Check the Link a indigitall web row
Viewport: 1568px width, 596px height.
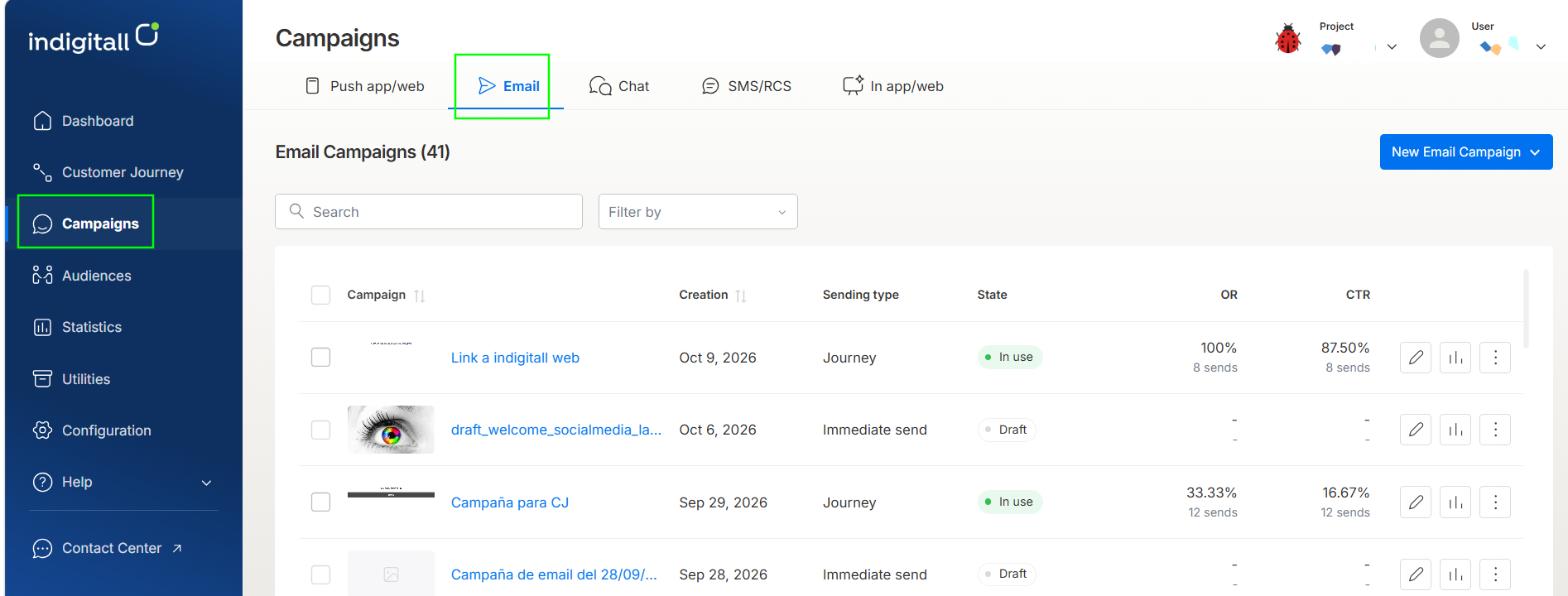pos(320,358)
